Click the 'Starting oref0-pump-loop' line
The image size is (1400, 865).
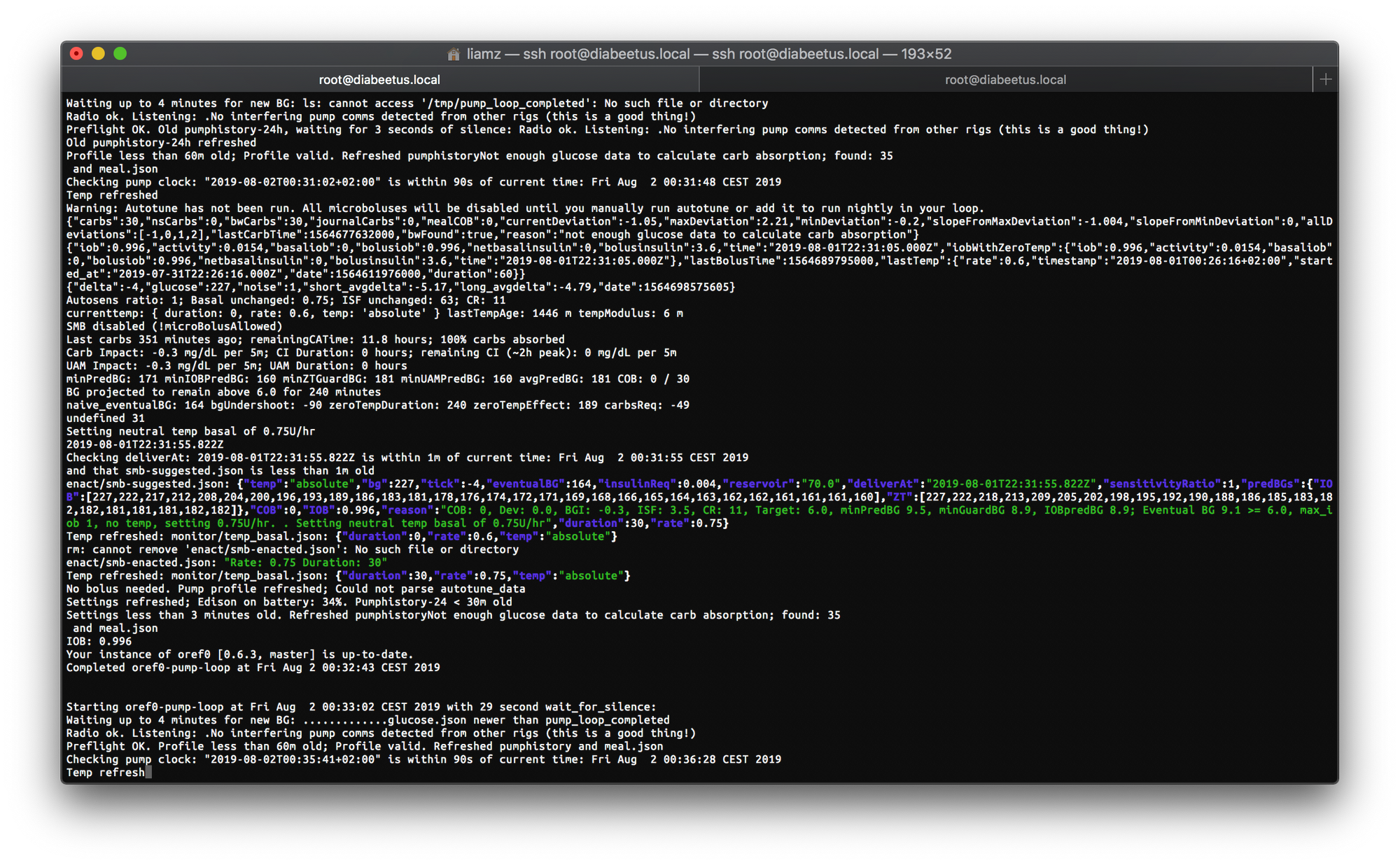[361, 707]
